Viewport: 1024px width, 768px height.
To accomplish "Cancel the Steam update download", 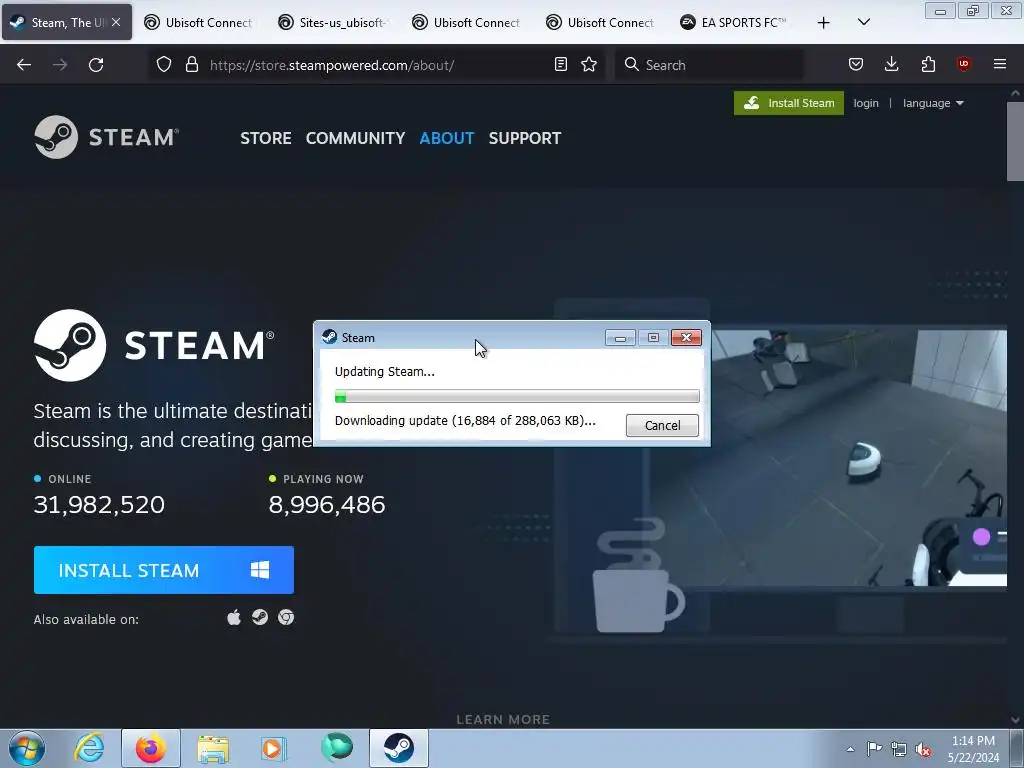I will (662, 425).
